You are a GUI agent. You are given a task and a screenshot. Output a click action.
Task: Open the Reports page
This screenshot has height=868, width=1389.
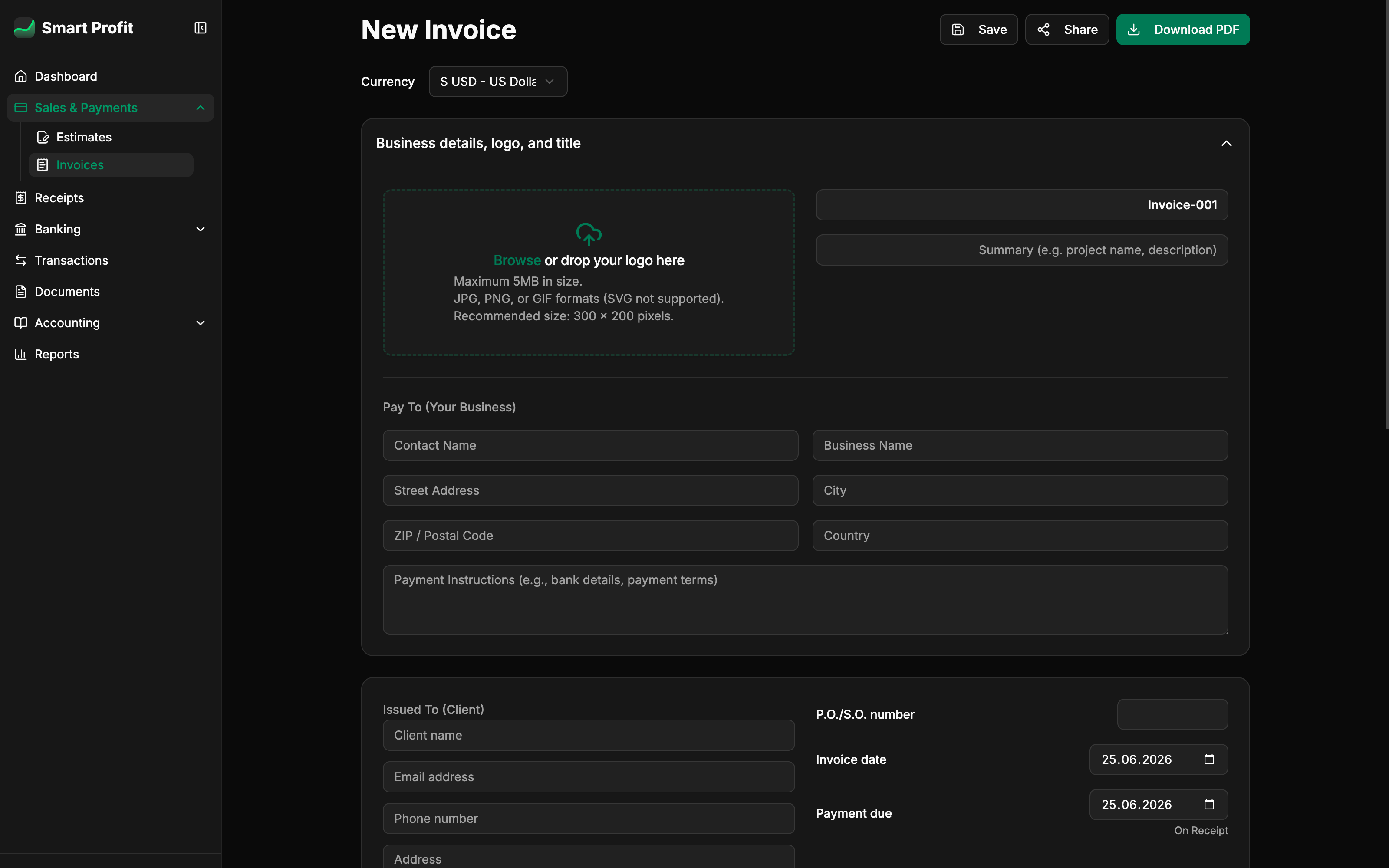110,354
